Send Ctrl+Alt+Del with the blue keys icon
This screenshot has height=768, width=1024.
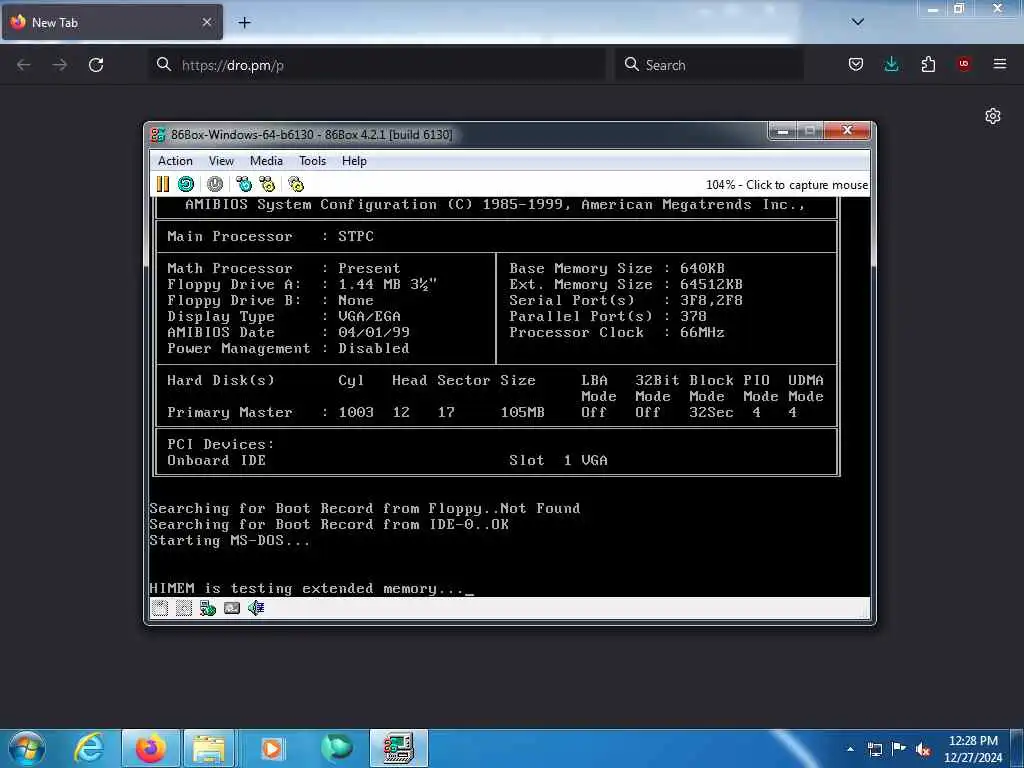244,184
